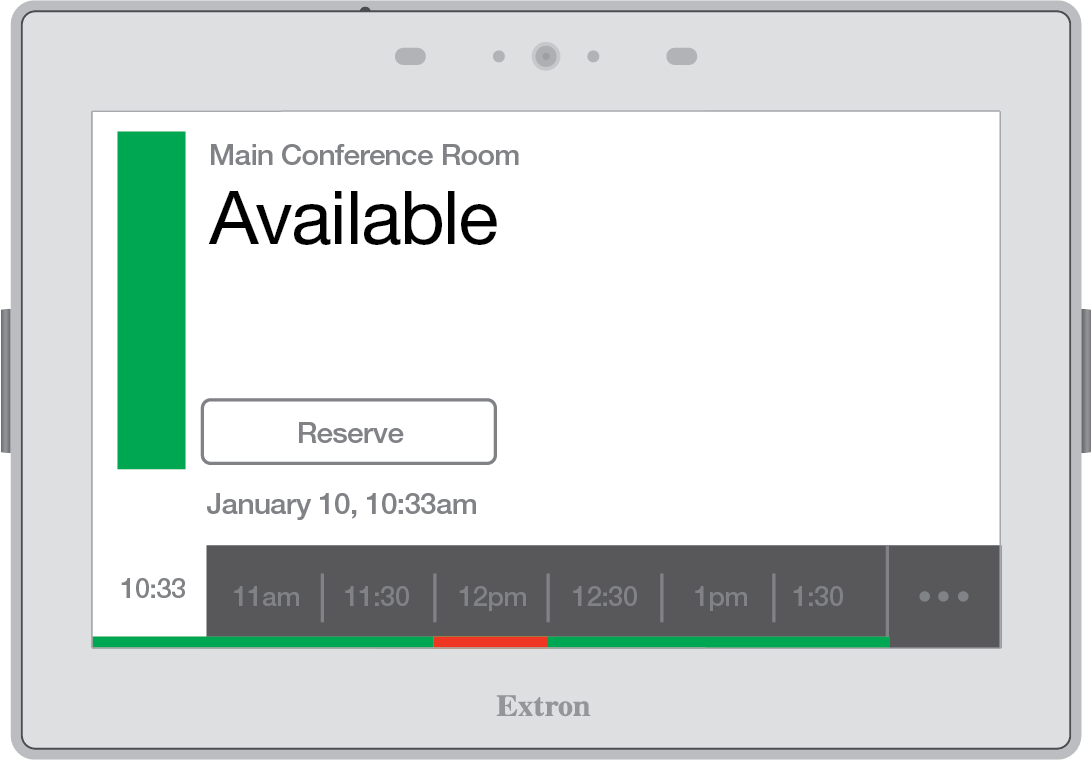Screen dimensions: 1092x760
Task: Open the 12:30 slot on the schedule strip
Action: (604, 596)
